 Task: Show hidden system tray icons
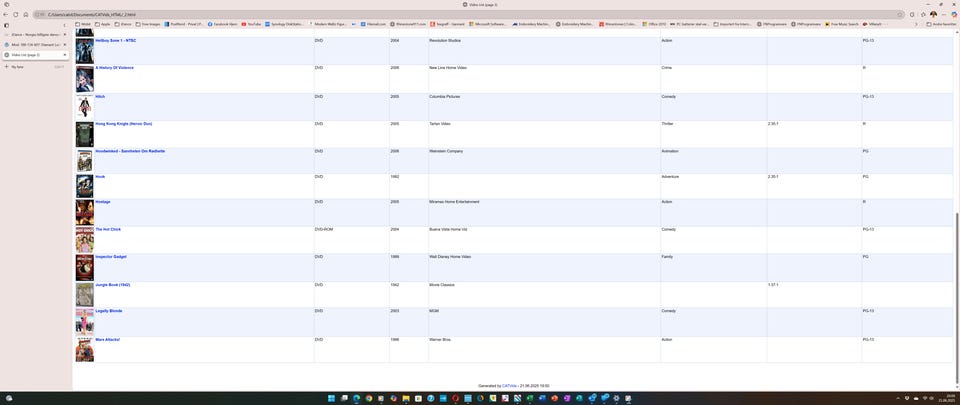[x=898, y=398]
